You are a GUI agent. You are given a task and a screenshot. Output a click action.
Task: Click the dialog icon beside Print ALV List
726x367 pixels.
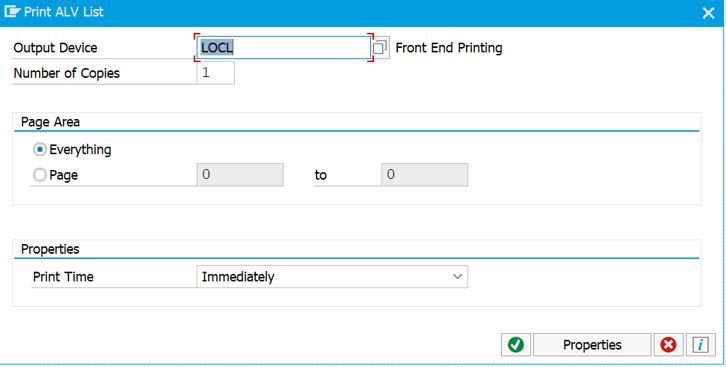pos(12,12)
